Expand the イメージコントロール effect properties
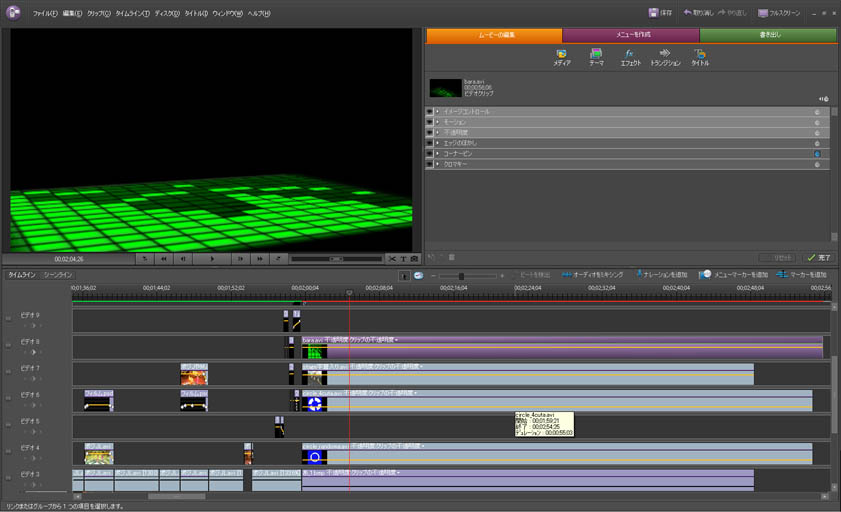The image size is (841, 512). (x=438, y=111)
